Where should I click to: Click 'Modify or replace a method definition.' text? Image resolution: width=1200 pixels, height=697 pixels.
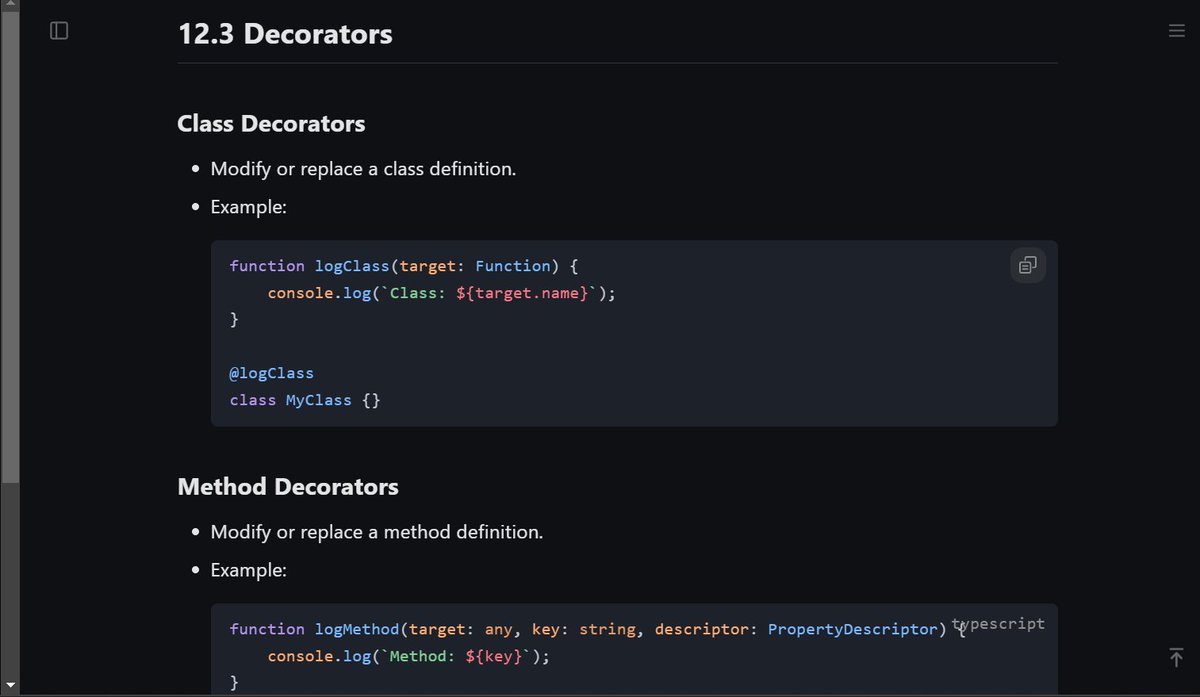(377, 532)
